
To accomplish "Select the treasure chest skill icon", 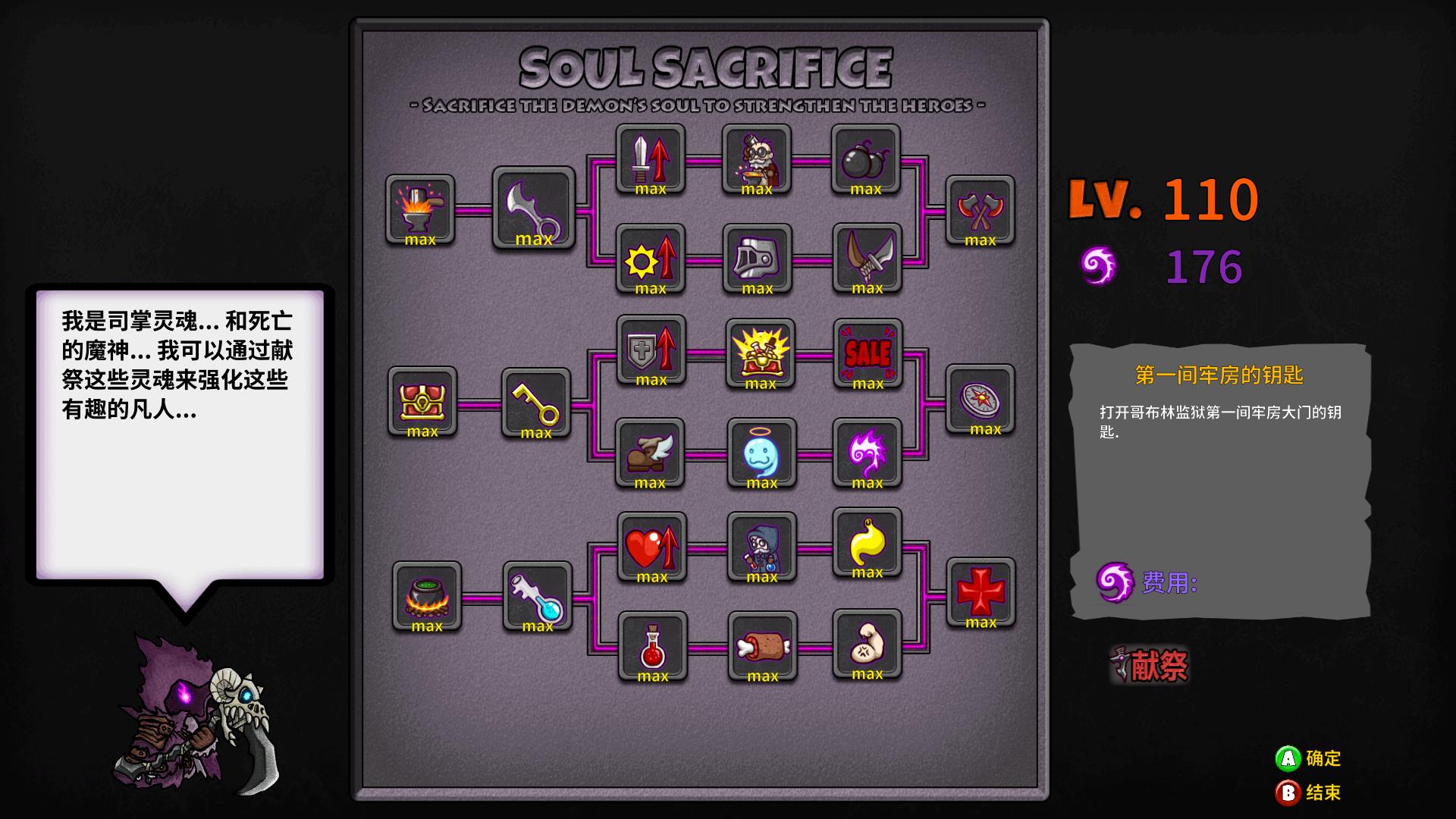I will [422, 401].
